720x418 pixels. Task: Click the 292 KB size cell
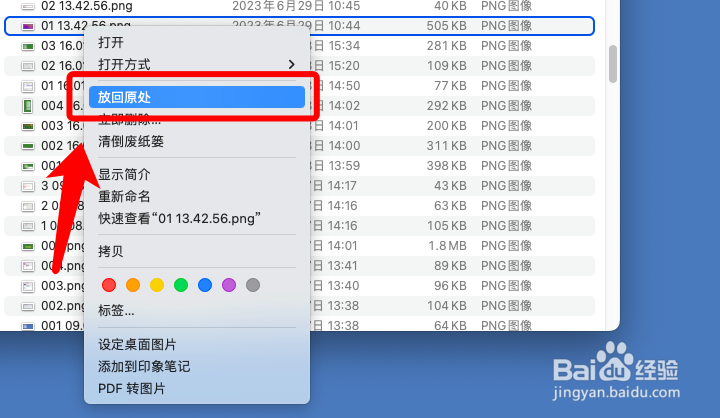pyautogui.click(x=447, y=106)
